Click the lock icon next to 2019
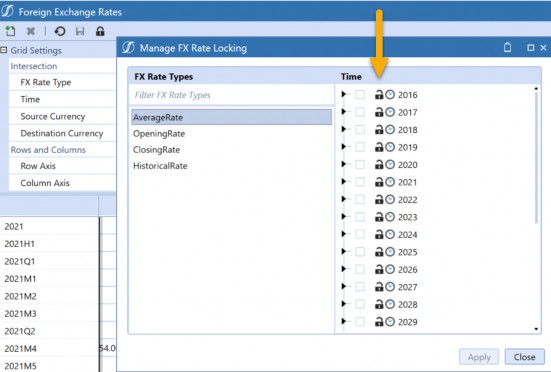 point(379,147)
